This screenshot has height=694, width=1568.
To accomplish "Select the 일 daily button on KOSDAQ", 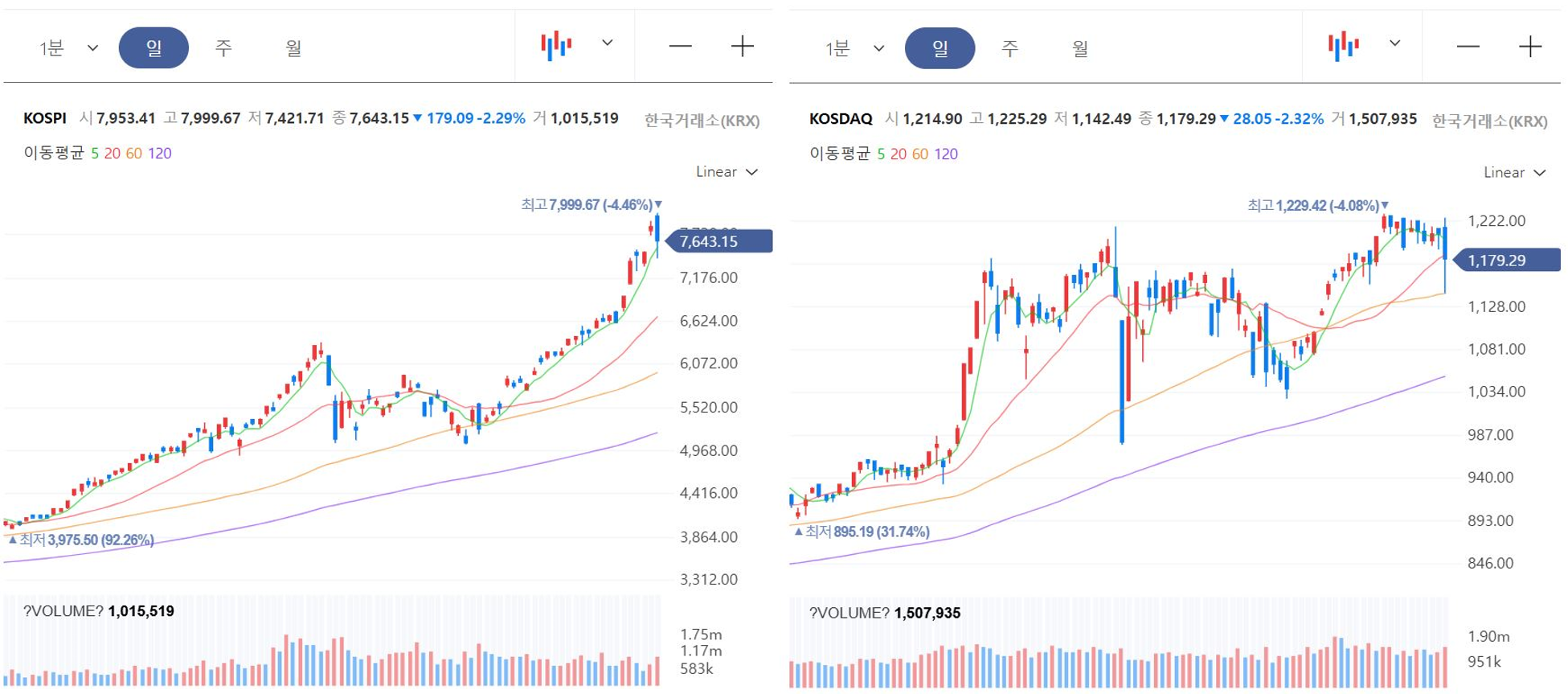I will click(x=940, y=48).
